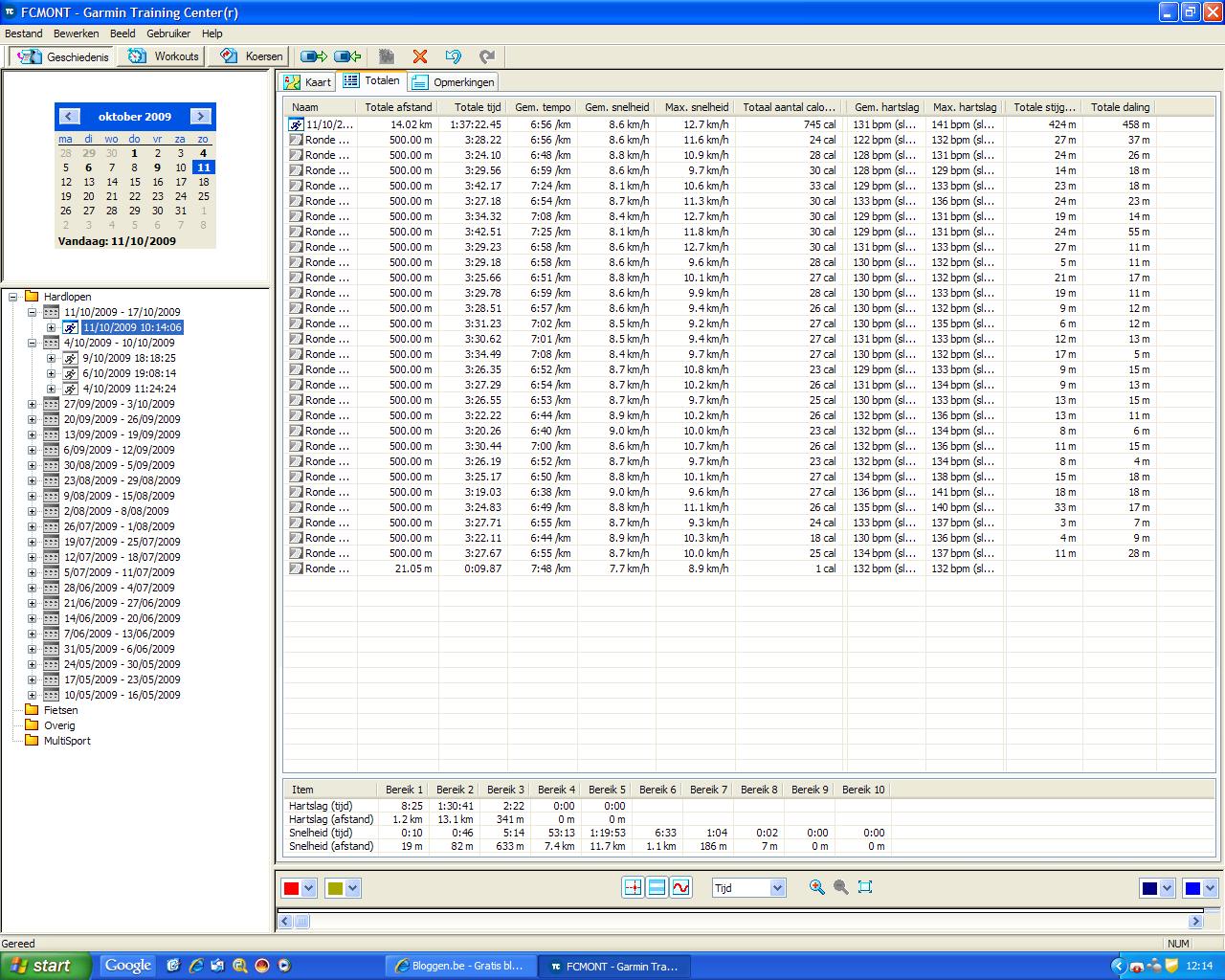Viewport: 1225px width, 980px height.
Task: Select the Fietsen folder
Action: pyautogui.click(x=60, y=710)
